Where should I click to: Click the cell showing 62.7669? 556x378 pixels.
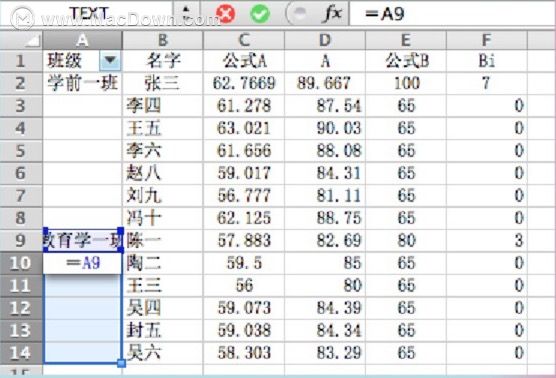244,83
